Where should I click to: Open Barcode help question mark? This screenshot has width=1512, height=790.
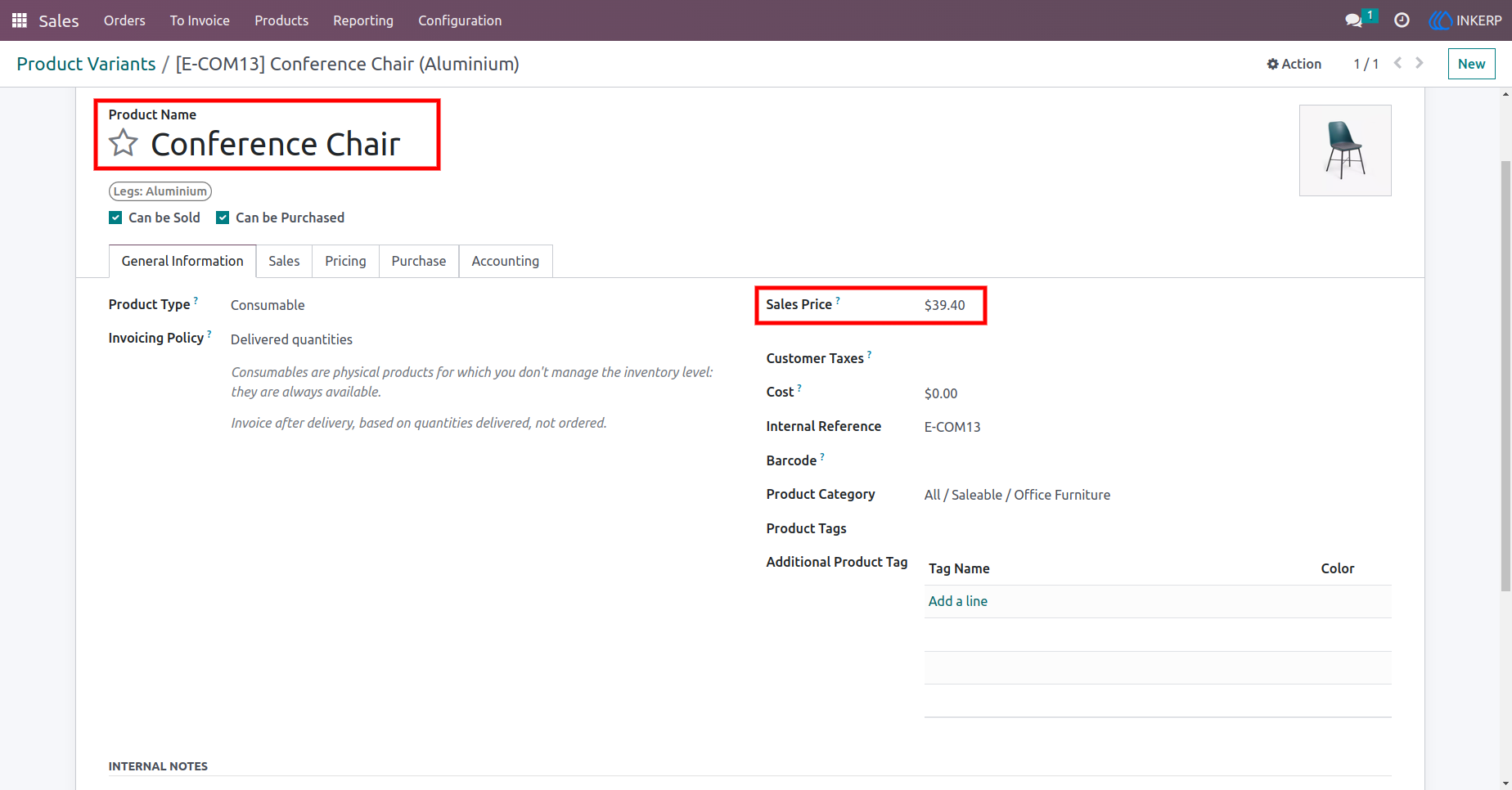tap(822, 456)
